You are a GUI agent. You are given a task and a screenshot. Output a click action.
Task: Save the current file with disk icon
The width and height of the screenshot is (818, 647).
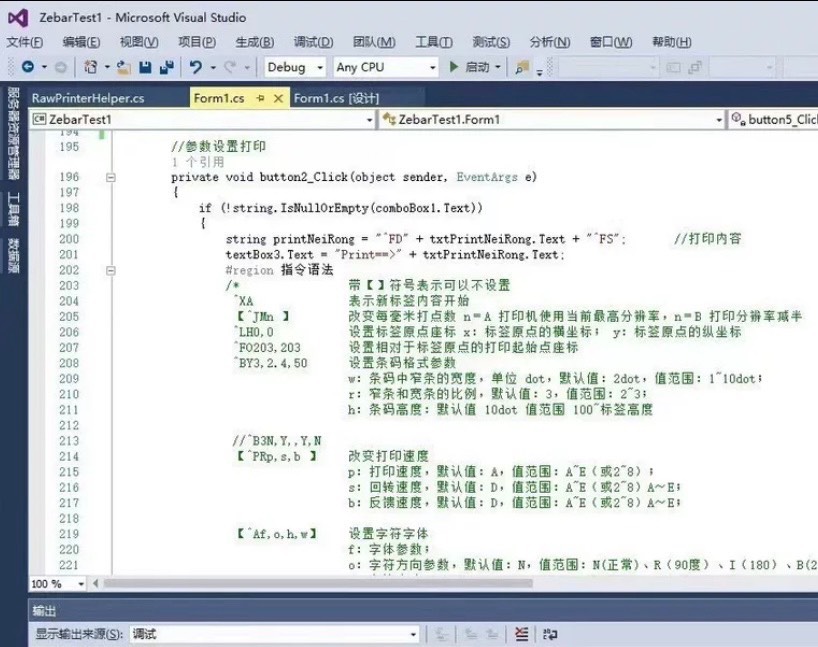point(146,67)
